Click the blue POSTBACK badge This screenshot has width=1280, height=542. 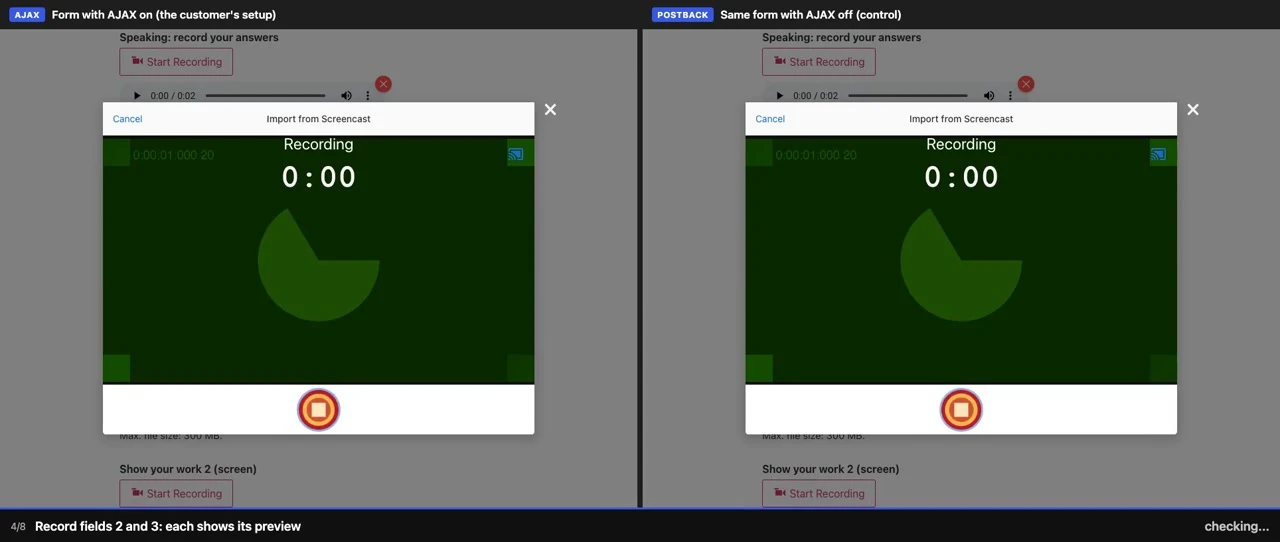(683, 15)
